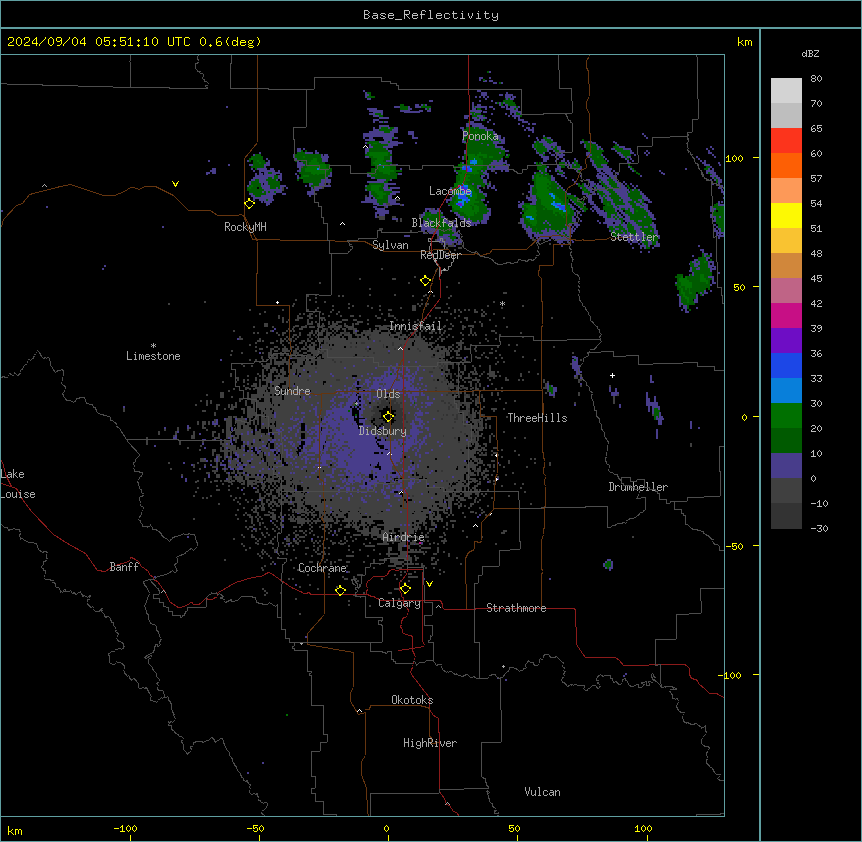Click the red 65 dBZ legend swatch
The width and height of the screenshot is (862, 842).
tap(786, 141)
